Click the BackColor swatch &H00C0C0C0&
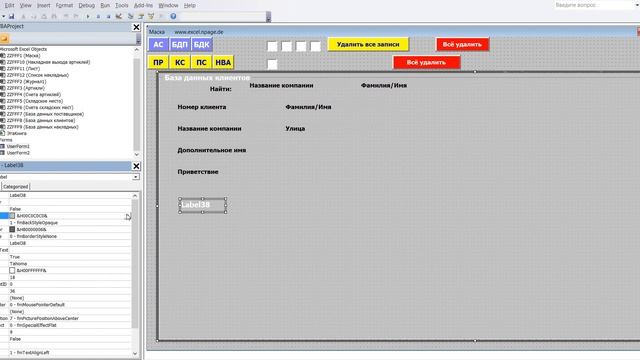640x360 pixels. 12,216
